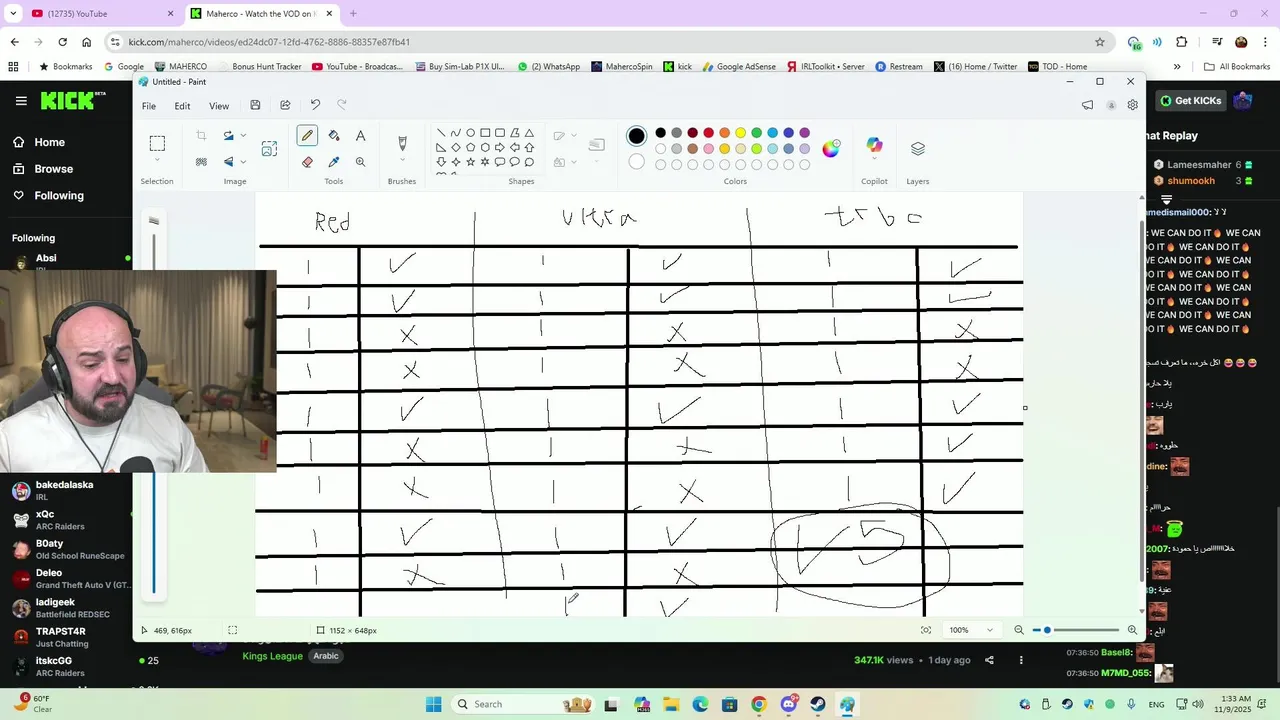This screenshot has width=1280, height=720.
Task: Open the File menu in Paint
Action: point(149,106)
